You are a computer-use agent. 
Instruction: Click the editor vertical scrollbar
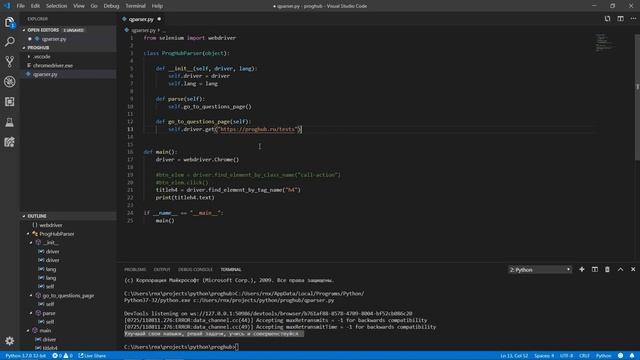tap(637, 98)
